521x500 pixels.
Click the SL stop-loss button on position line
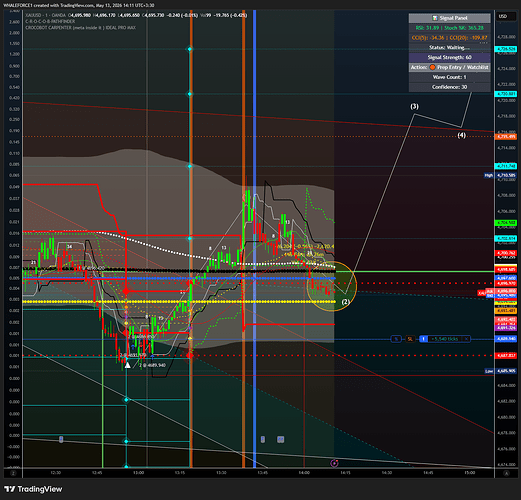coord(410,339)
